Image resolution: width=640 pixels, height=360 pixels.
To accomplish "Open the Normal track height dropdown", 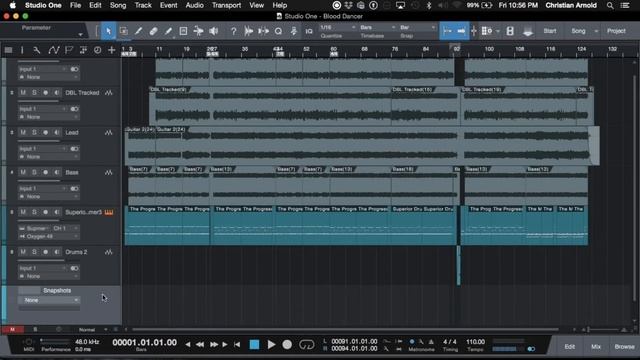I will click(x=93, y=329).
